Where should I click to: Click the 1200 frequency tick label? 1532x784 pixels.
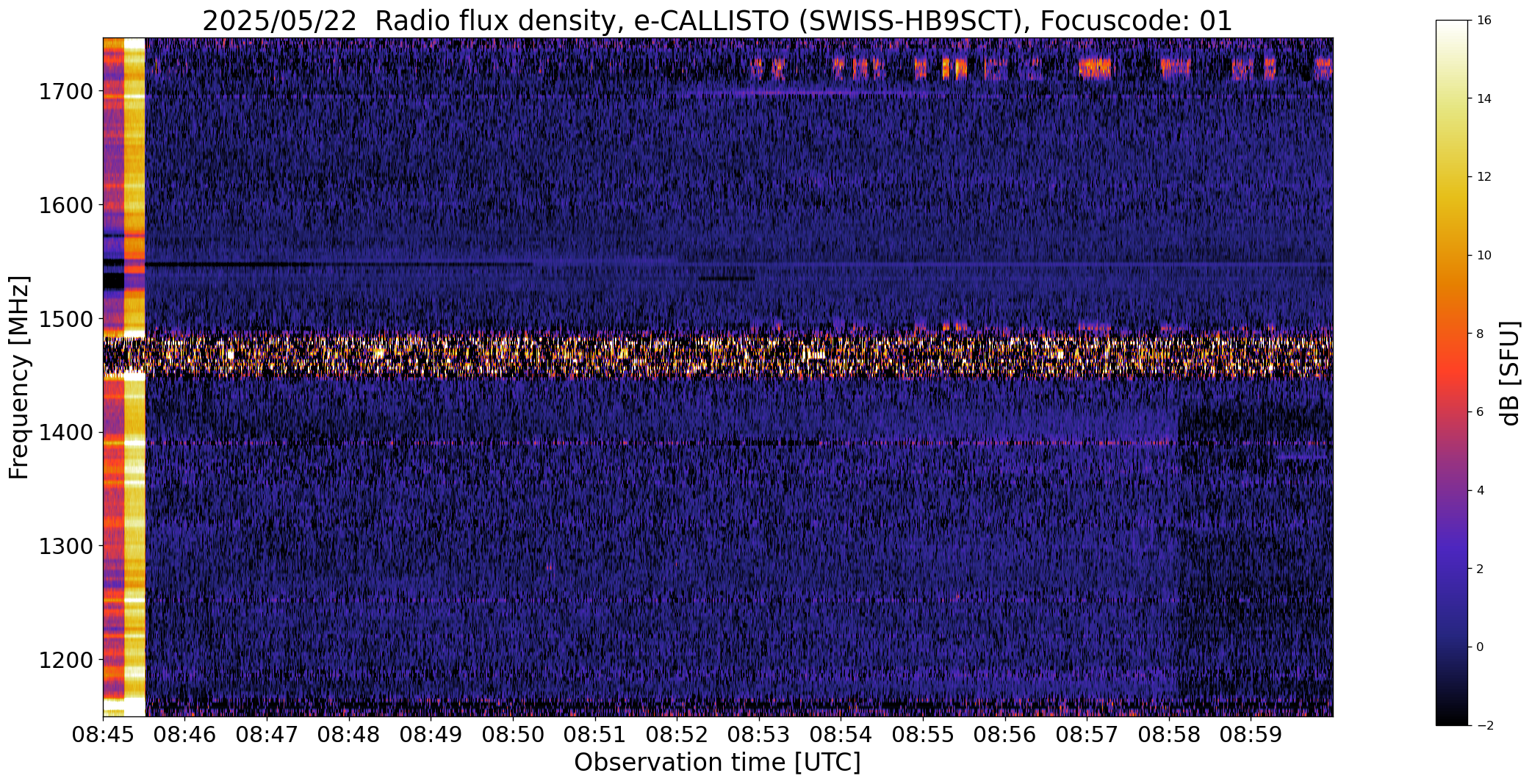65,660
